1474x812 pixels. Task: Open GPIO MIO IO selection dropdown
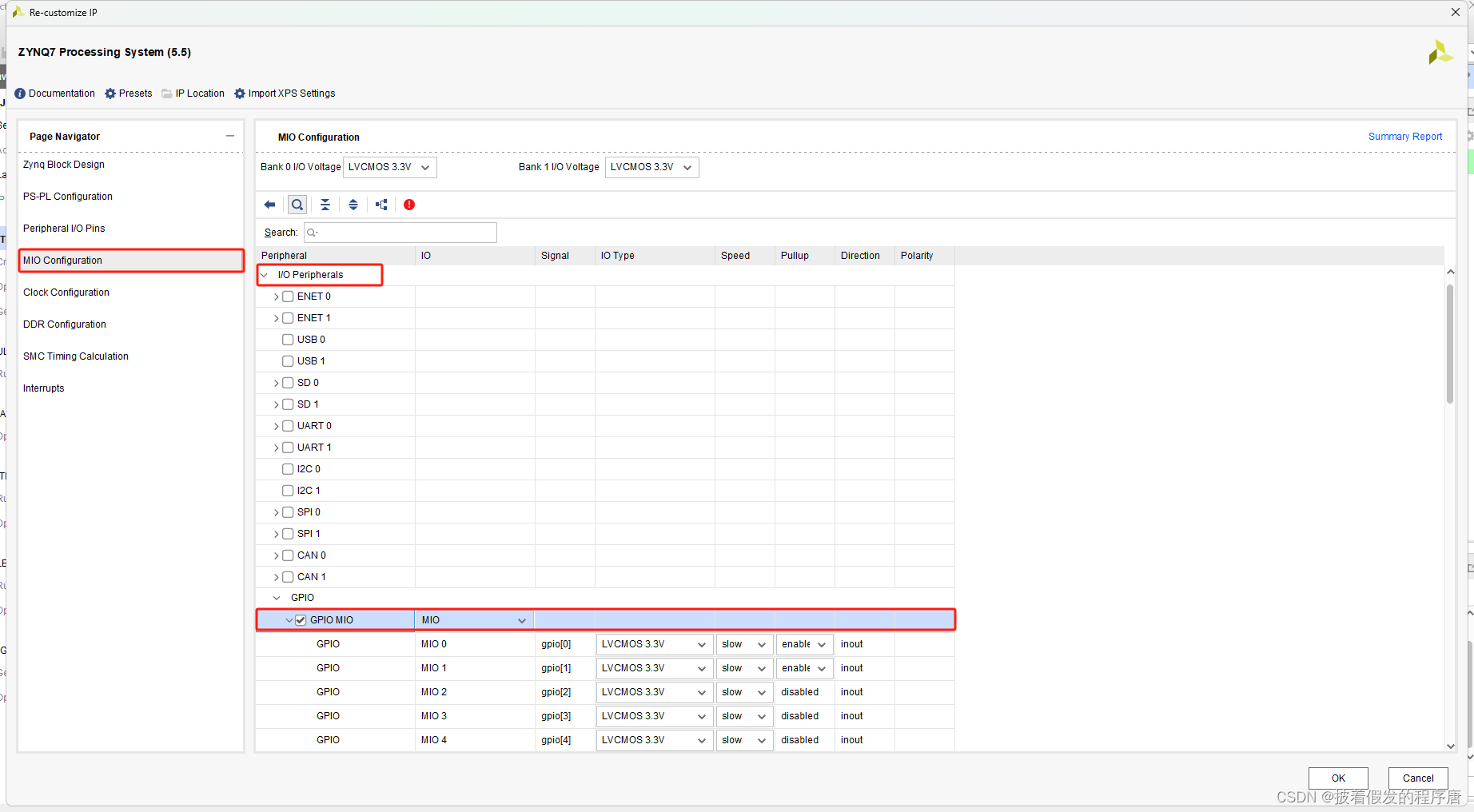tap(474, 620)
